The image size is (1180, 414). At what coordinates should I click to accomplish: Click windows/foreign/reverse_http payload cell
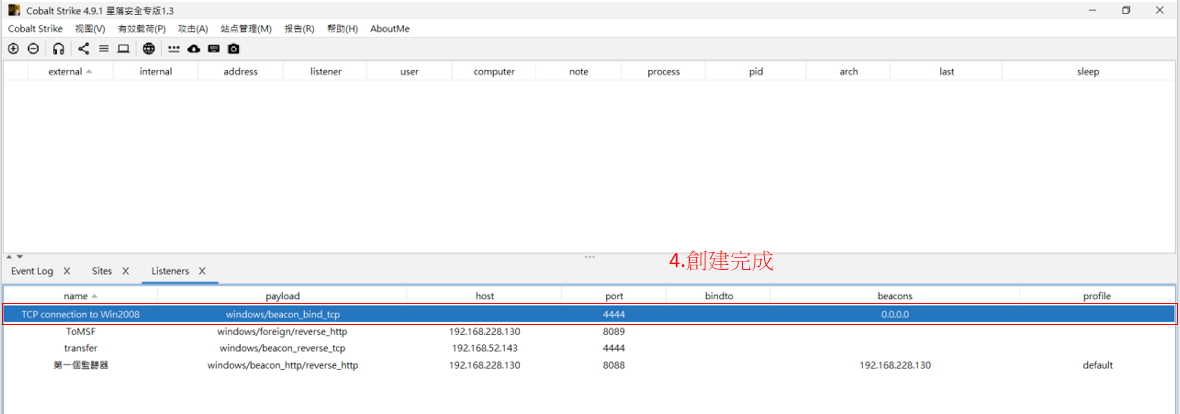tap(282, 331)
